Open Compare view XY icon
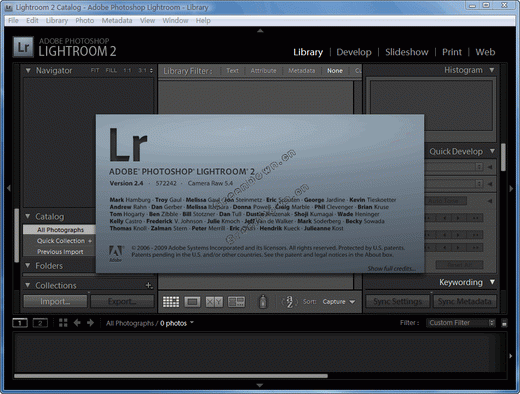The width and height of the screenshot is (520, 394). 214,302
